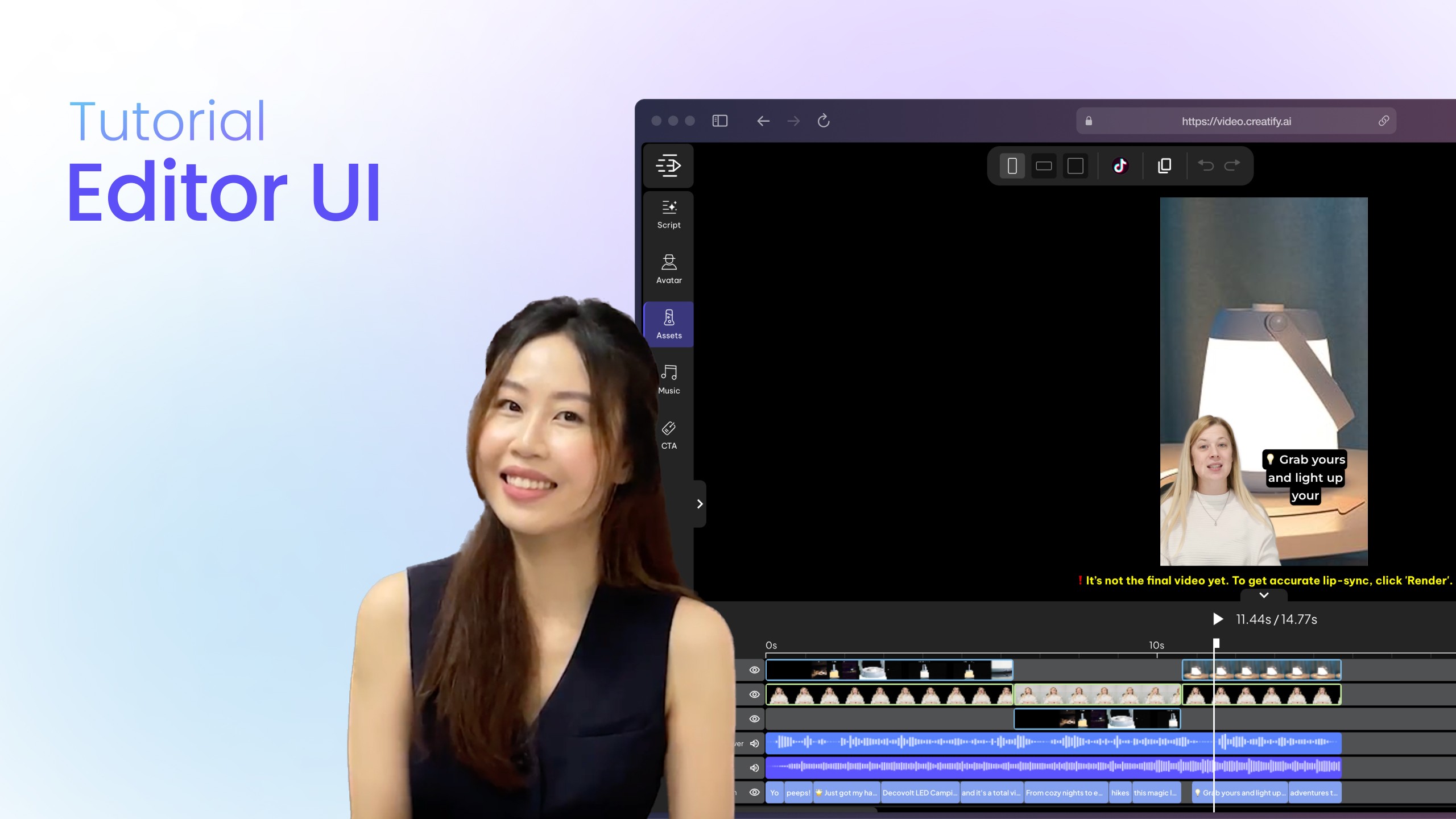Screen dimensions: 1456x819
Task: Select the music waveform clip
Action: pos(1053,767)
